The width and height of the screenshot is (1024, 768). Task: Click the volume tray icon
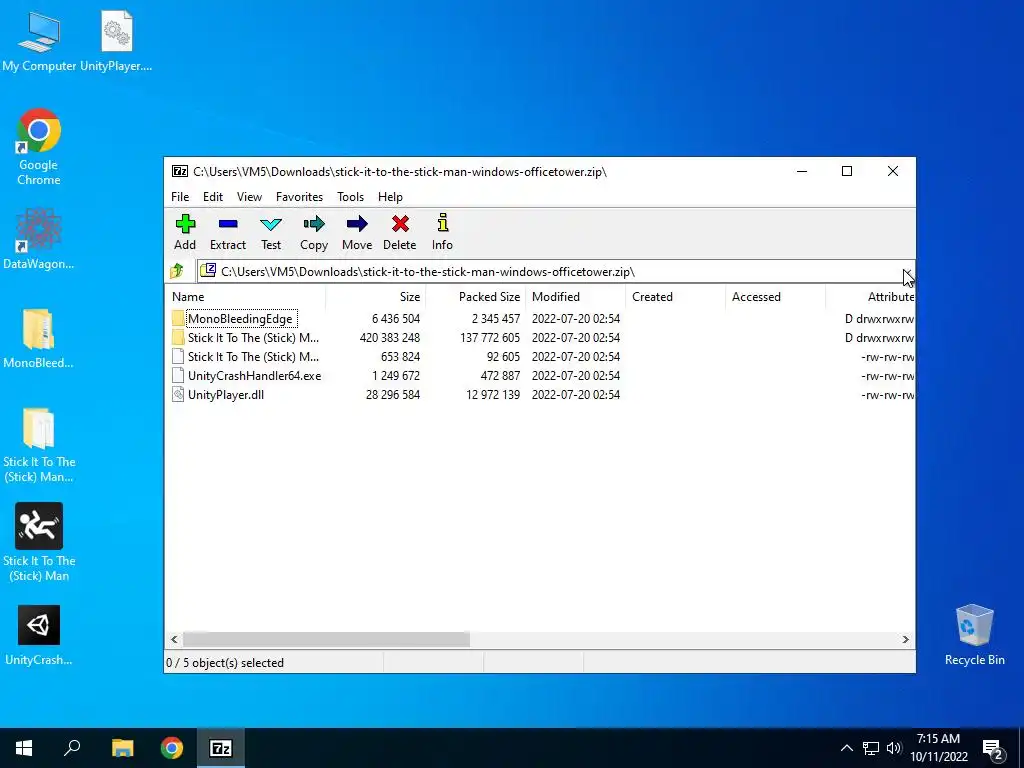point(894,748)
